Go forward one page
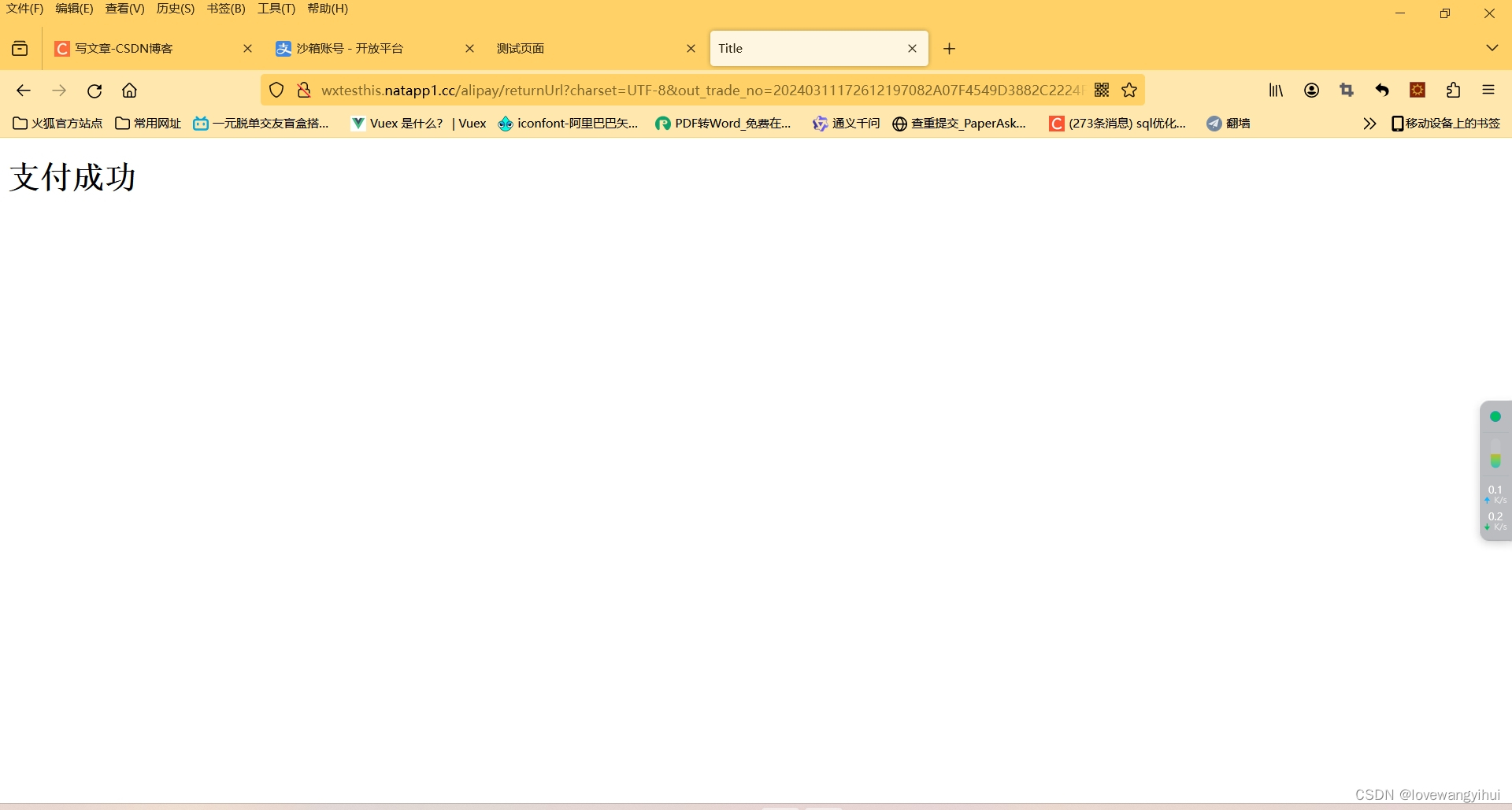This screenshot has height=810, width=1512. tap(59, 91)
